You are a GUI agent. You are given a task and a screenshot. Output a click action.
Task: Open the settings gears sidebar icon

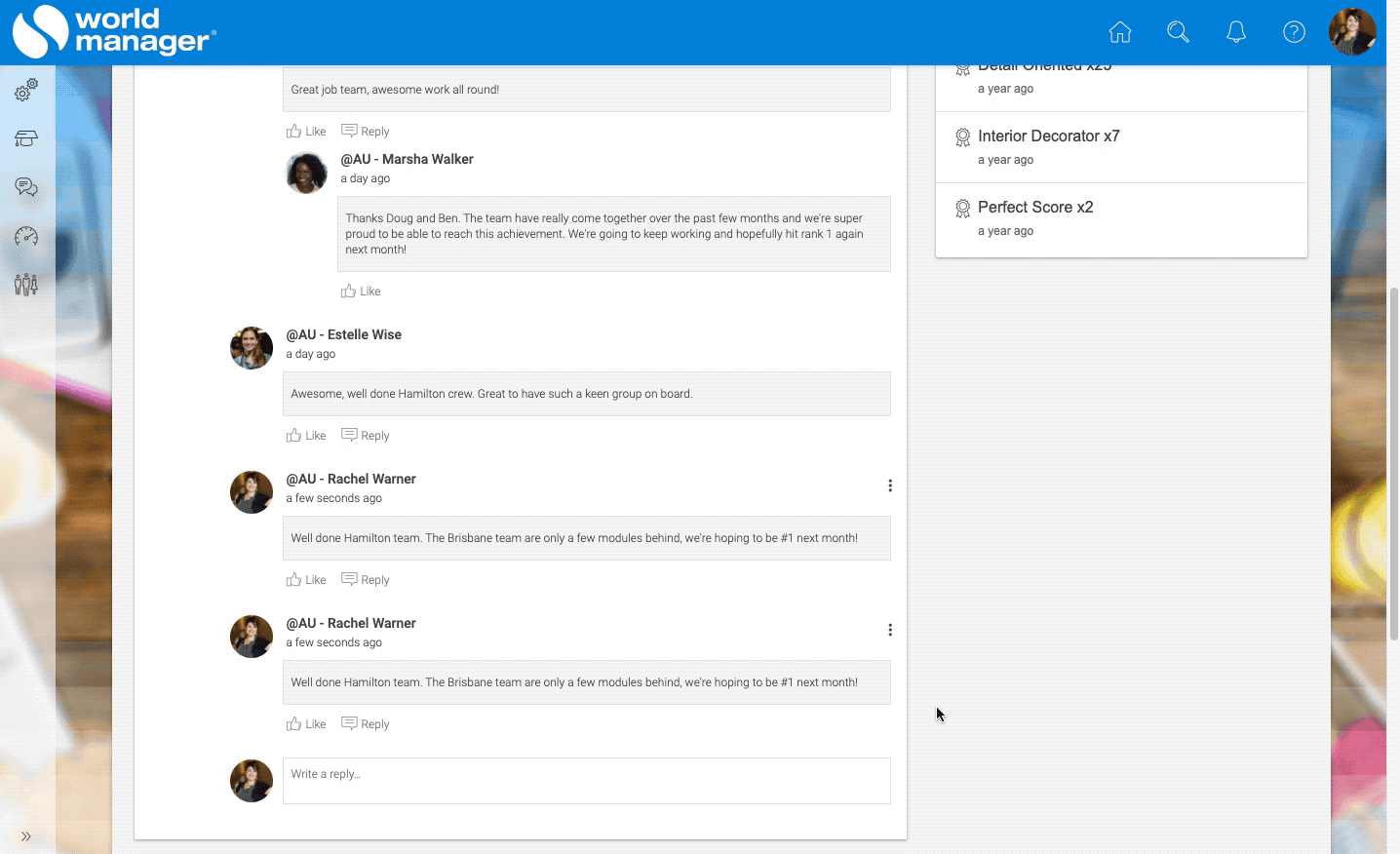pos(26,90)
